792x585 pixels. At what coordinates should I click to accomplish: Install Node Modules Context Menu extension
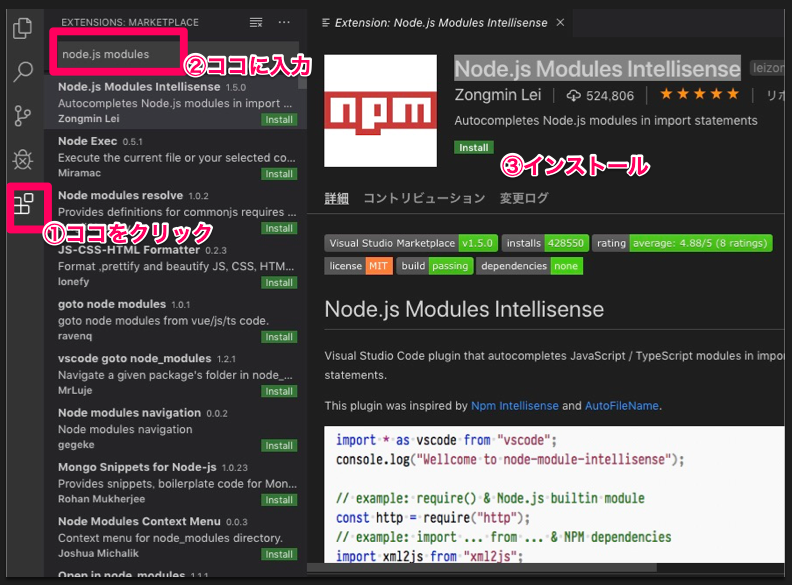pyautogui.click(x=279, y=554)
